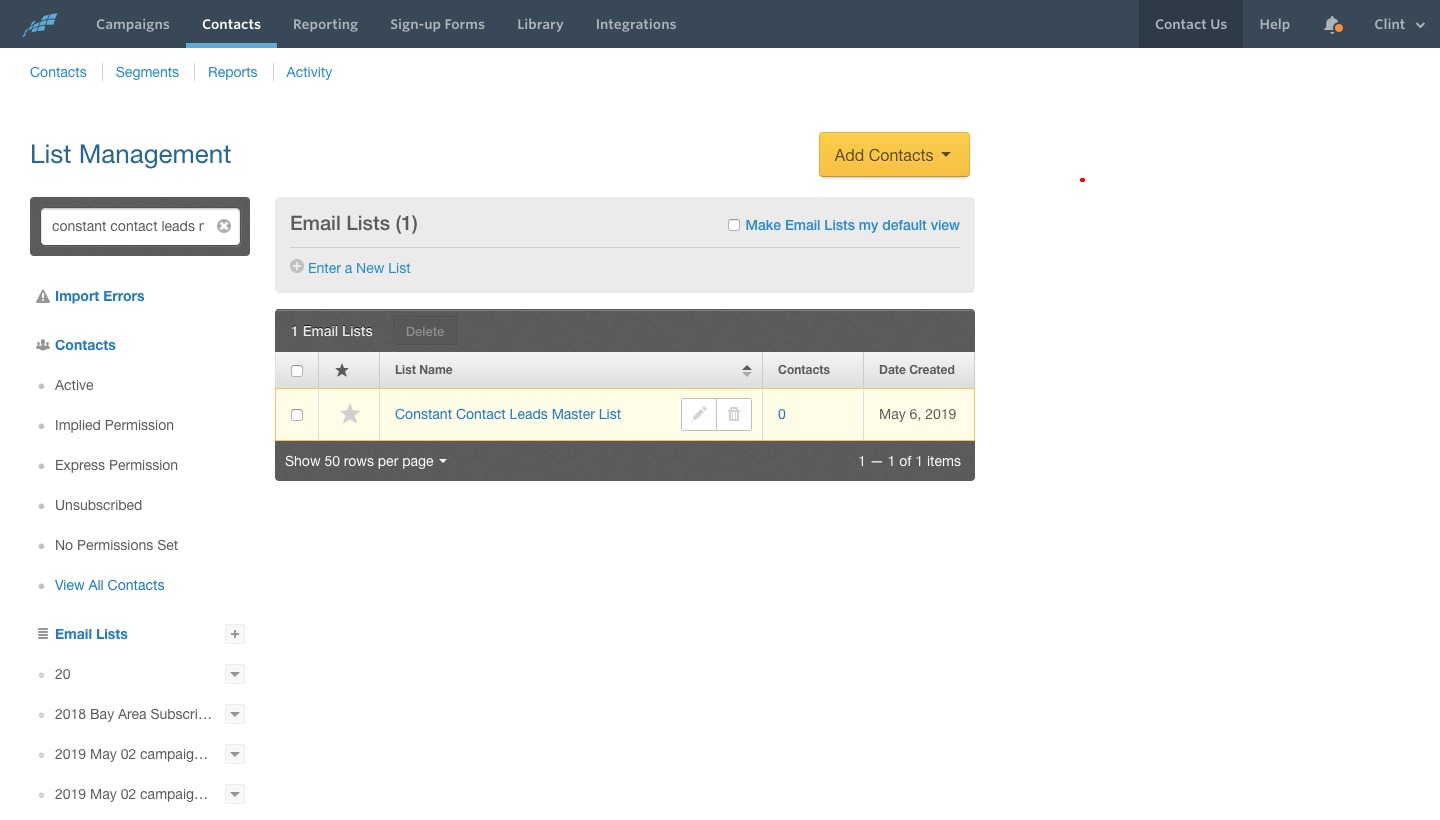This screenshot has width=1440, height=820.
Task: Click the View All Contacts link
Action: tap(110, 585)
